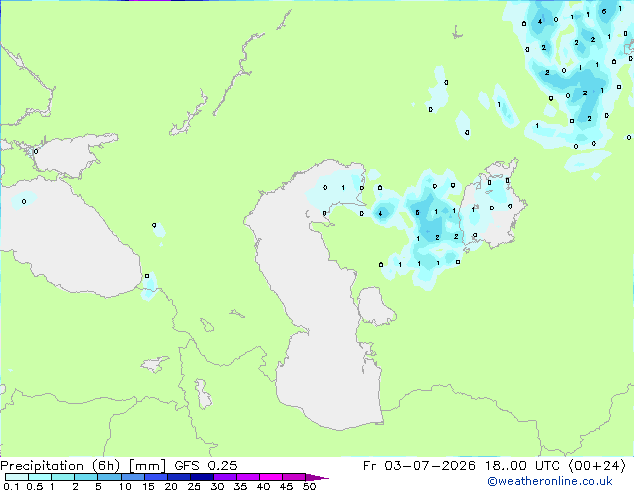Select the '30' legend scale label
Image resolution: width=634 pixels, height=490 pixels.
(217, 486)
